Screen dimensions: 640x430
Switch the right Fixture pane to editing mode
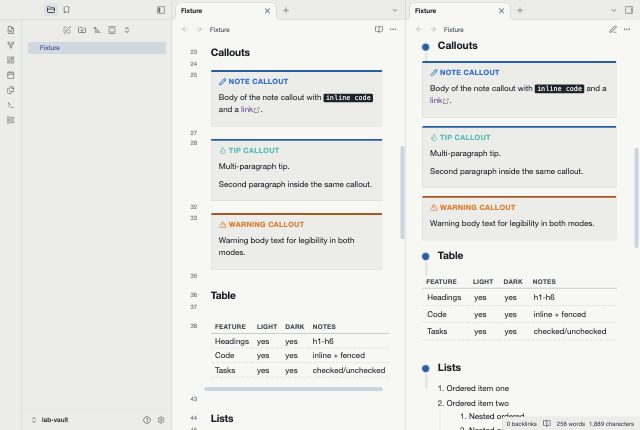(x=613, y=29)
